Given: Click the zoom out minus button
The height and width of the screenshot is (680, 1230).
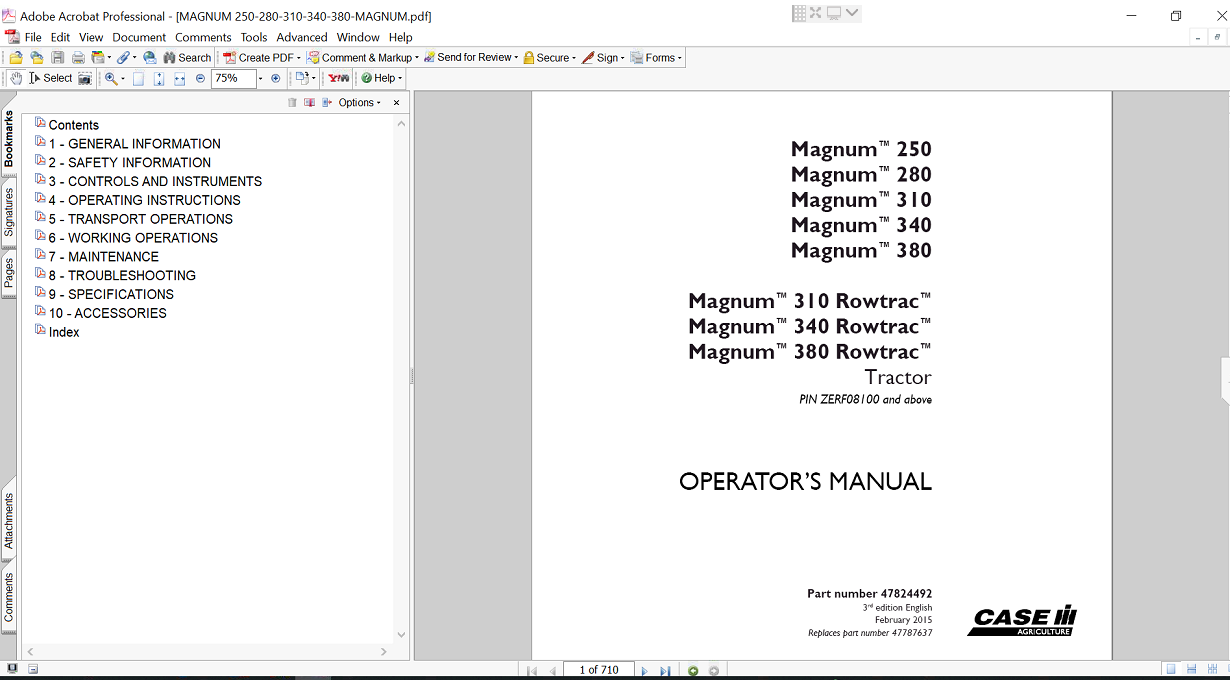Looking at the screenshot, I should [200, 78].
